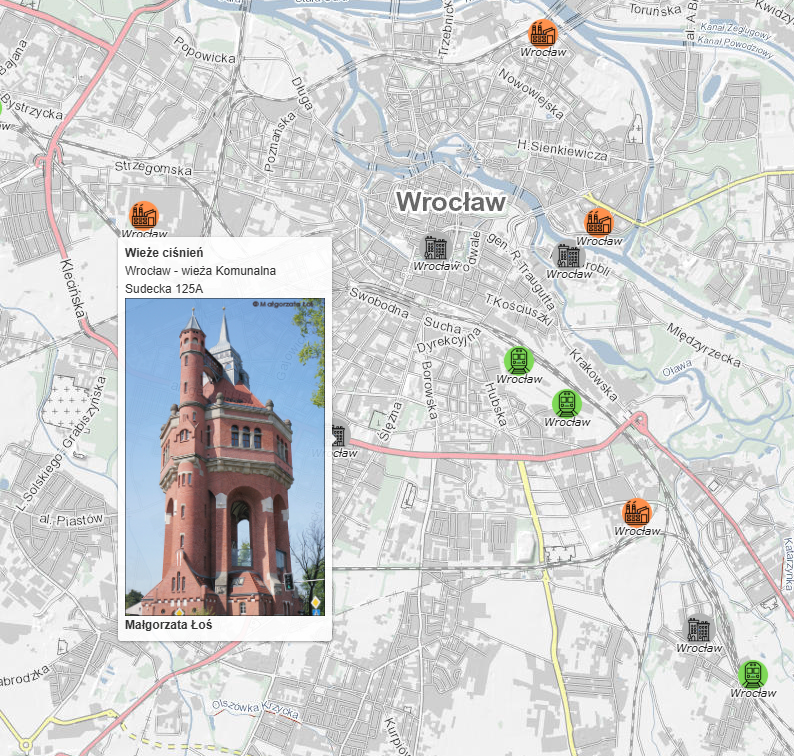Image resolution: width=794 pixels, height=756 pixels.
Task: Open the green train marker next to Hubska
Action: 519,361
